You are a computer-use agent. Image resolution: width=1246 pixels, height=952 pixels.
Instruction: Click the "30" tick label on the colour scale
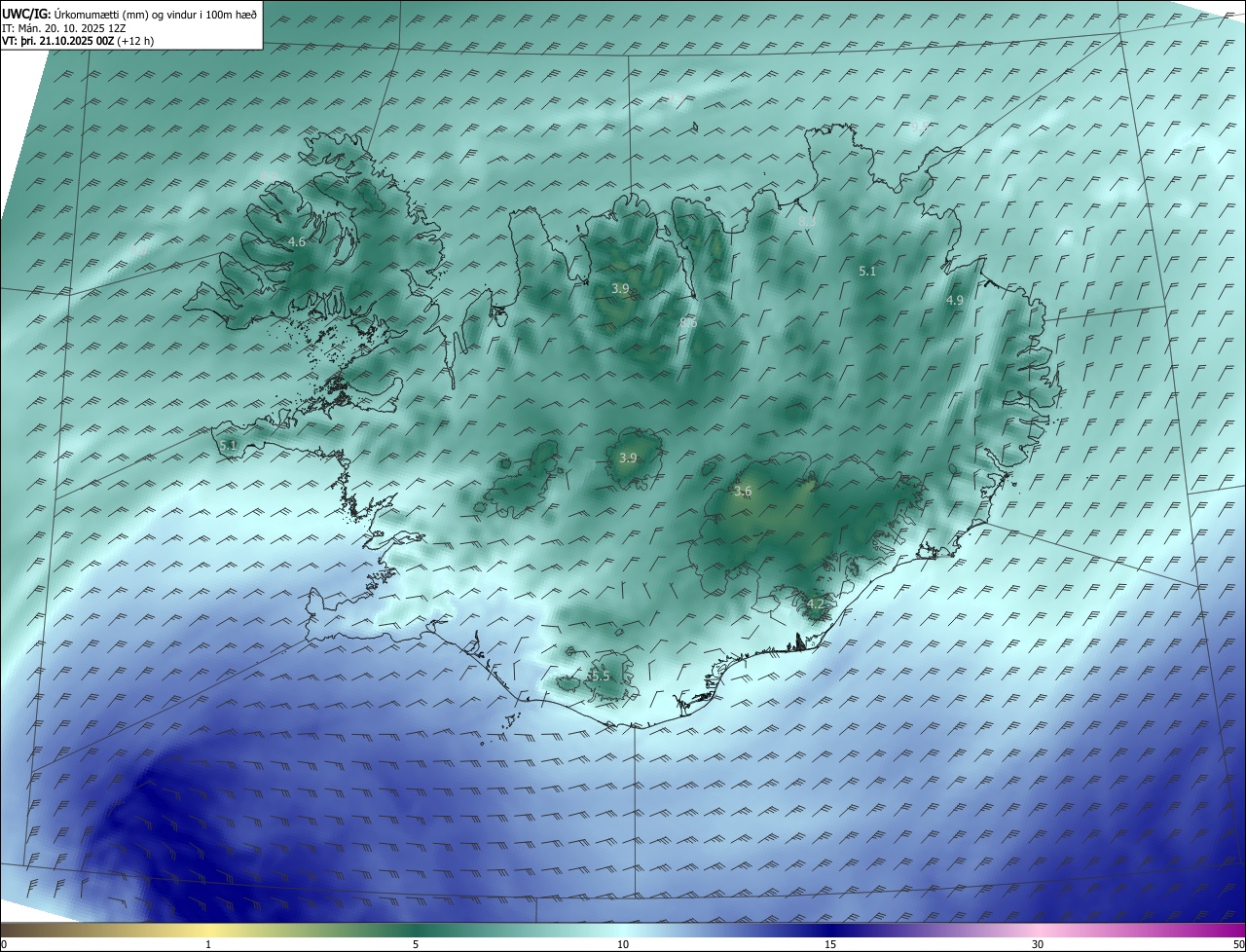coord(1038,944)
